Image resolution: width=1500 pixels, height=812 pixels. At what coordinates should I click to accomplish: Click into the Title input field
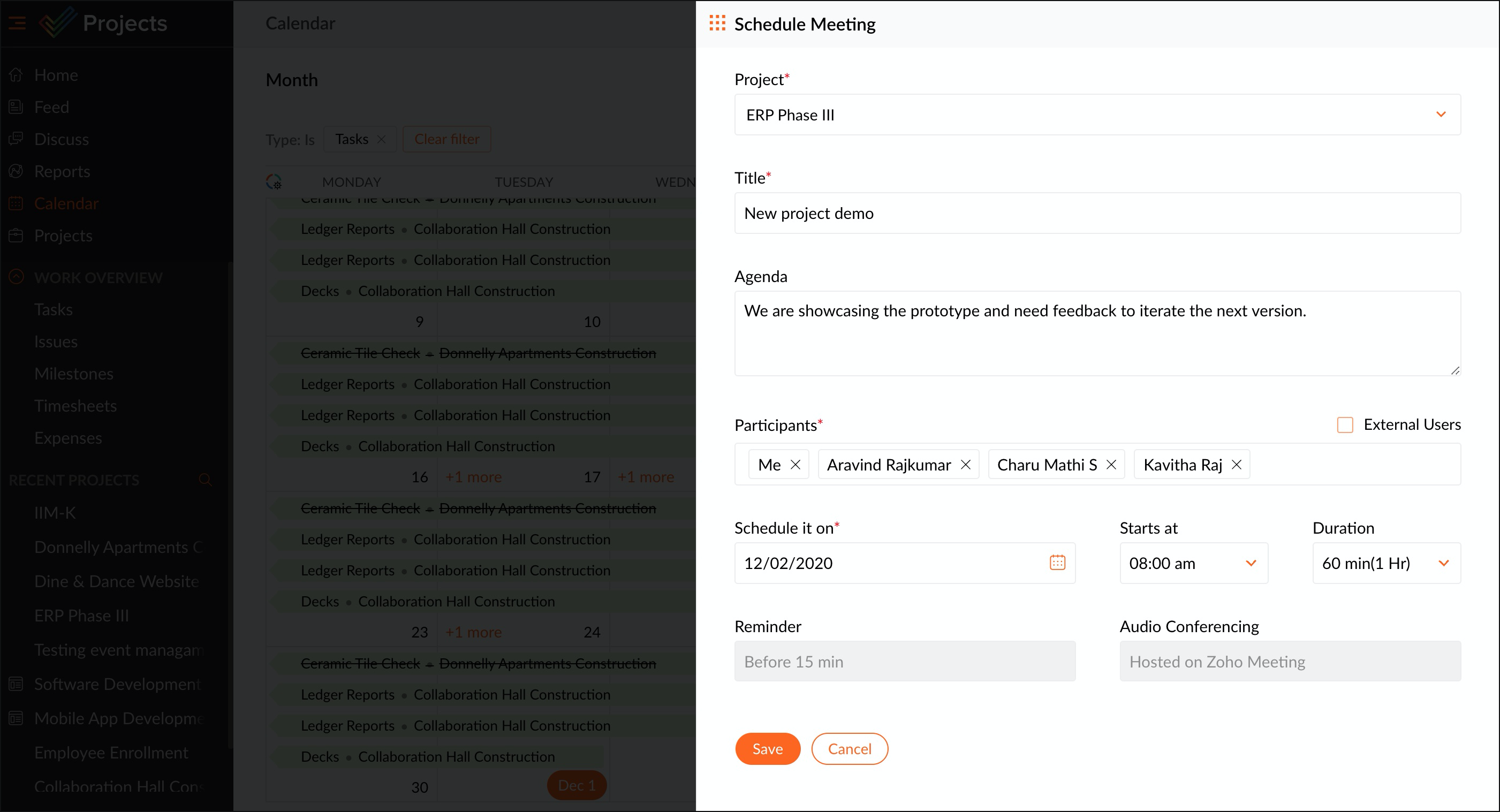click(1097, 213)
